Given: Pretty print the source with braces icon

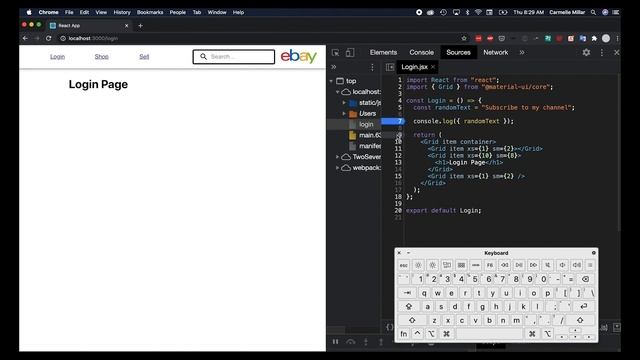Looking at the screenshot, I should click(389, 327).
